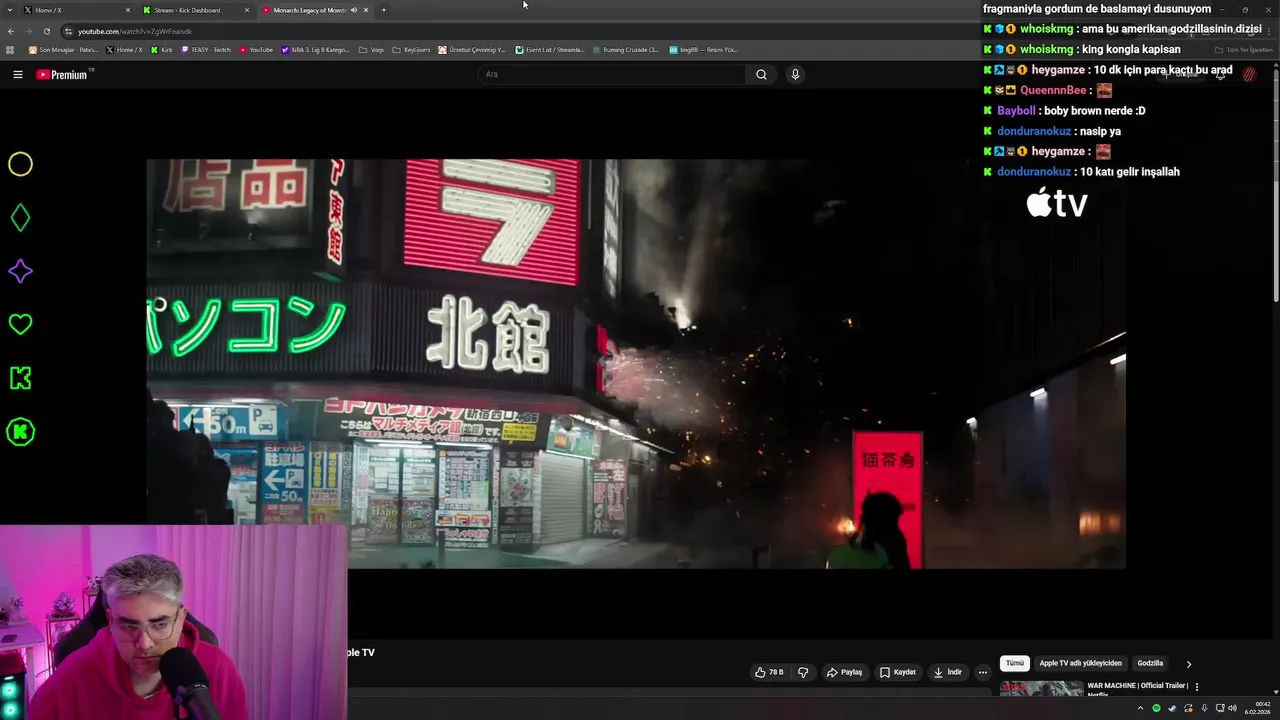Open ImgBB — Resim Yük bookmark
This screenshot has width=1280, height=720.
click(x=703, y=49)
